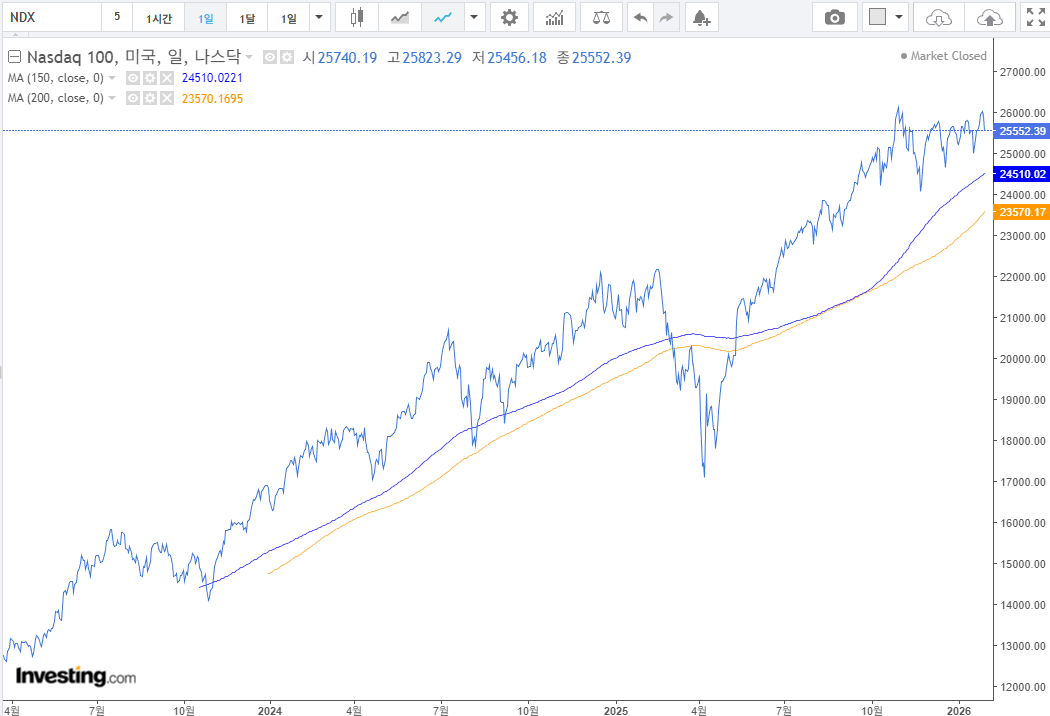Collapse the legend with the minus box
The image size is (1050, 716).
coord(14,57)
